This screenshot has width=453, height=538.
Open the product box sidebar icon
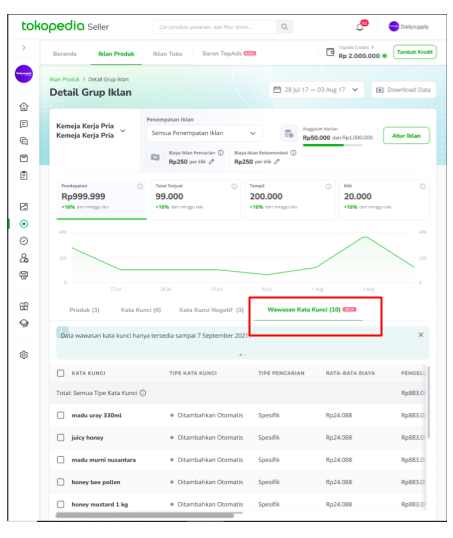coord(24,158)
